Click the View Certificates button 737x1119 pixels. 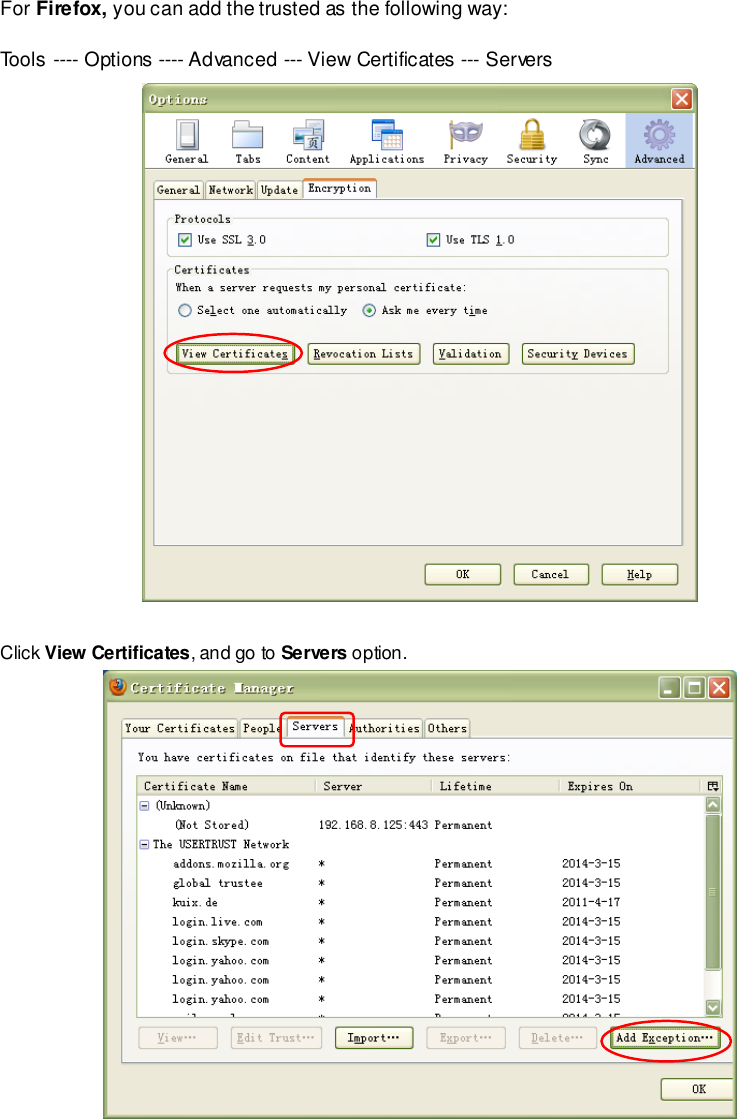pyautogui.click(x=235, y=353)
